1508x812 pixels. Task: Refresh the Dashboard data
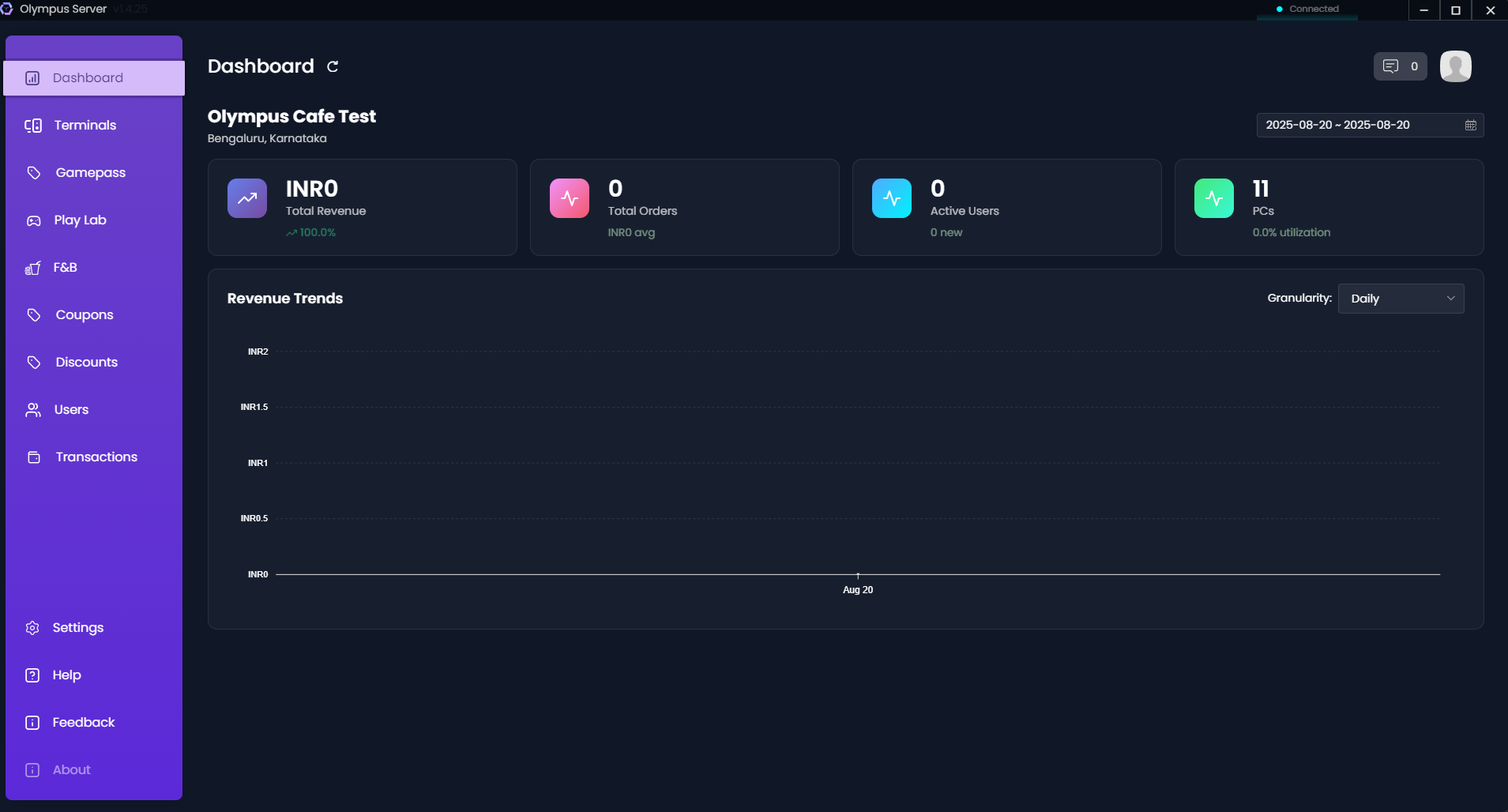pos(332,66)
